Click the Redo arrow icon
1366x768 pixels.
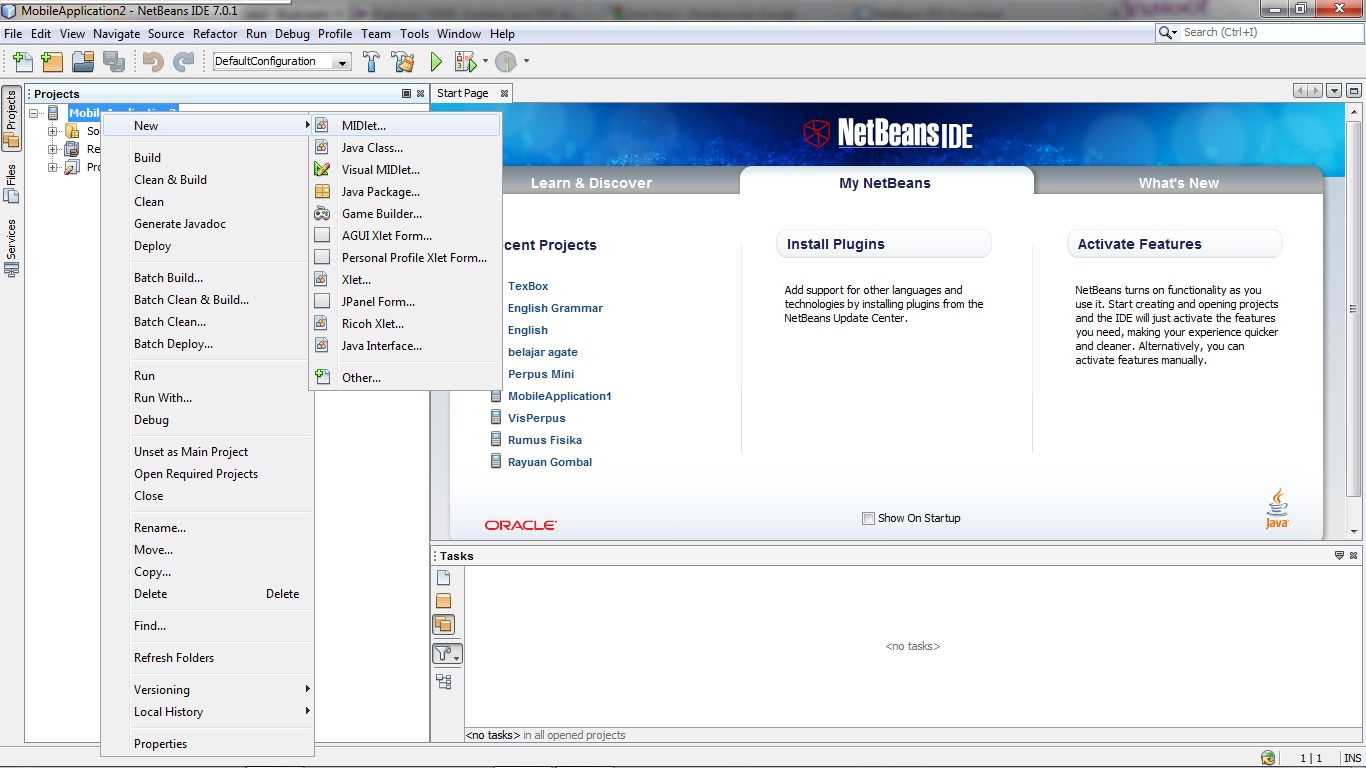coord(183,62)
